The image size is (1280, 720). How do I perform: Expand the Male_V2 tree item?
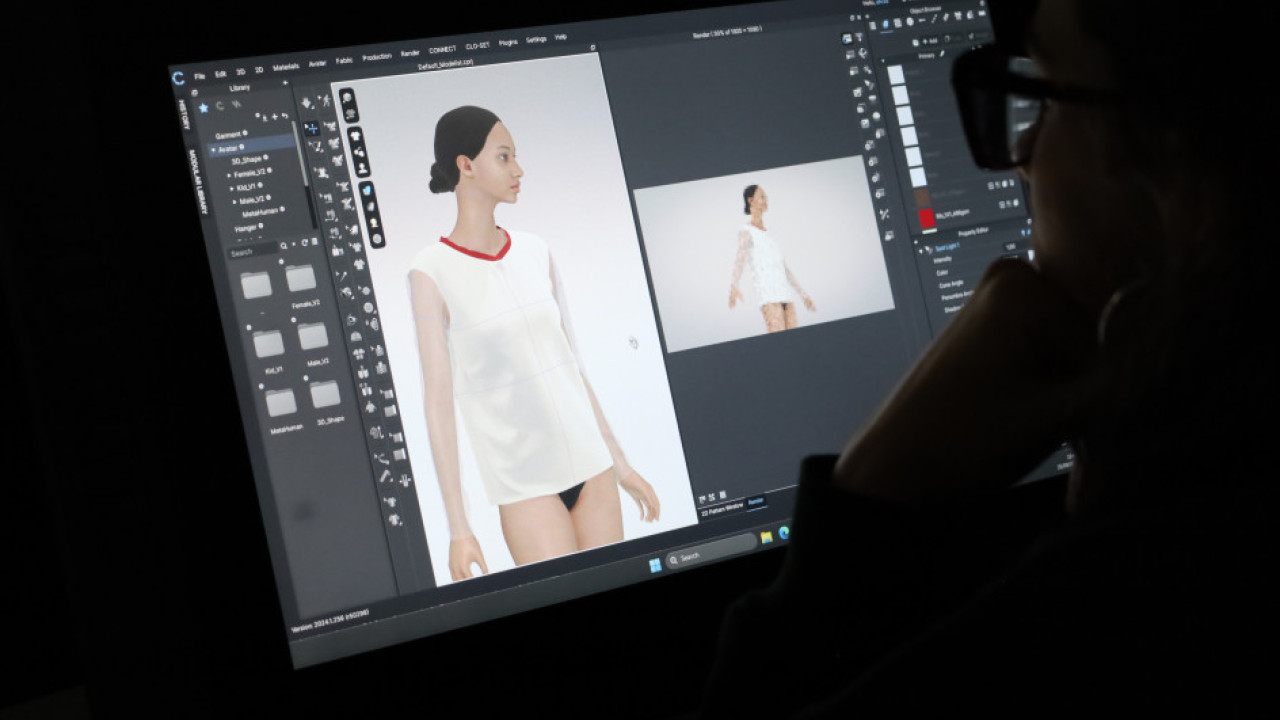pos(235,201)
